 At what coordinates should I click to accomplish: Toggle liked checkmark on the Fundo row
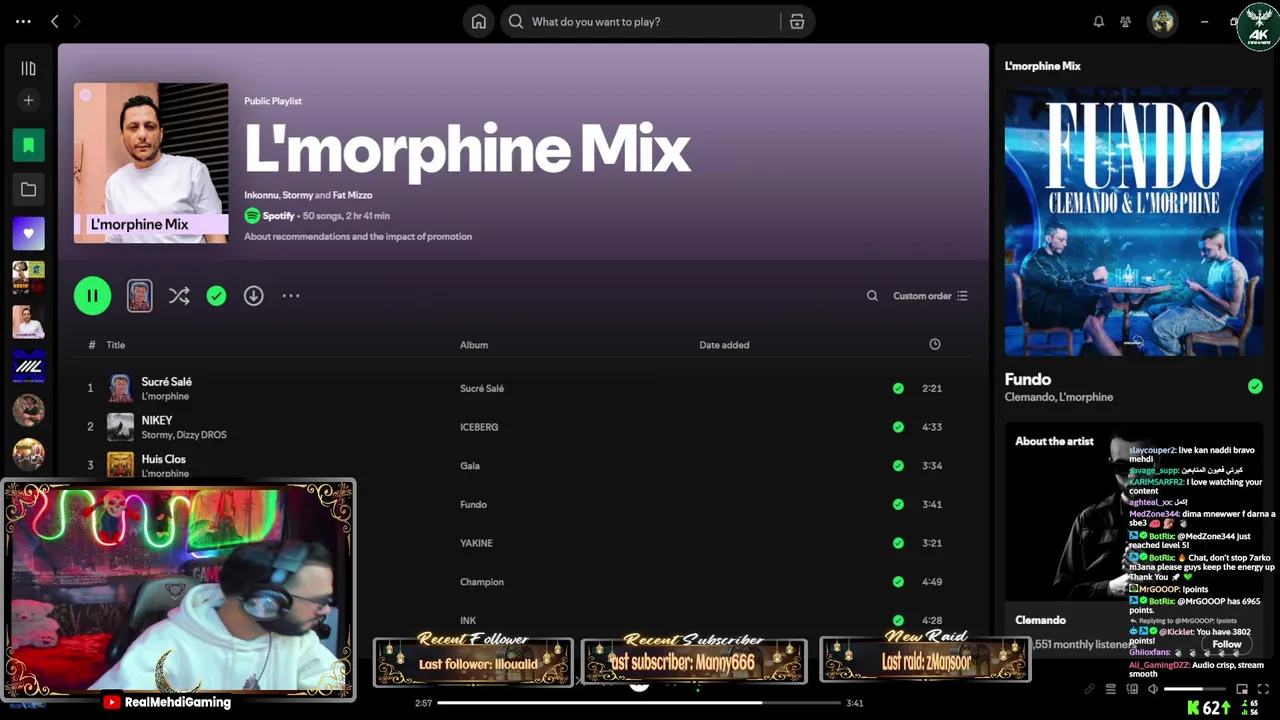pyautogui.click(x=898, y=504)
